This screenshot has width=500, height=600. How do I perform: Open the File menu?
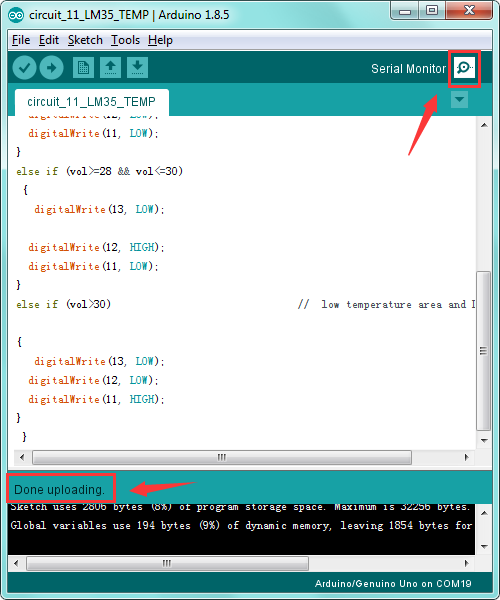coord(21,40)
